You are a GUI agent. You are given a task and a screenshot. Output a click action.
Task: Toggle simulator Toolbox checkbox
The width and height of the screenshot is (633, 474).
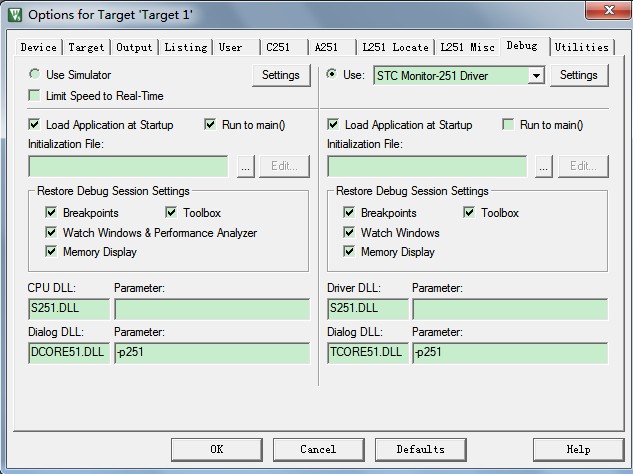(171, 212)
